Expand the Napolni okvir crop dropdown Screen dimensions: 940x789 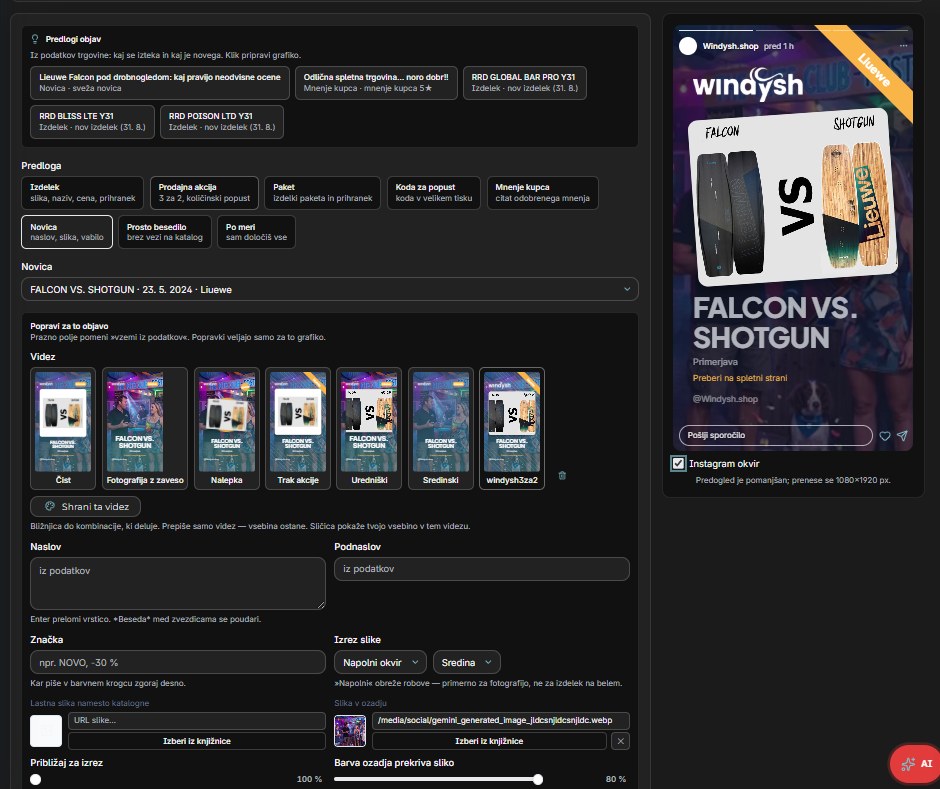380,662
